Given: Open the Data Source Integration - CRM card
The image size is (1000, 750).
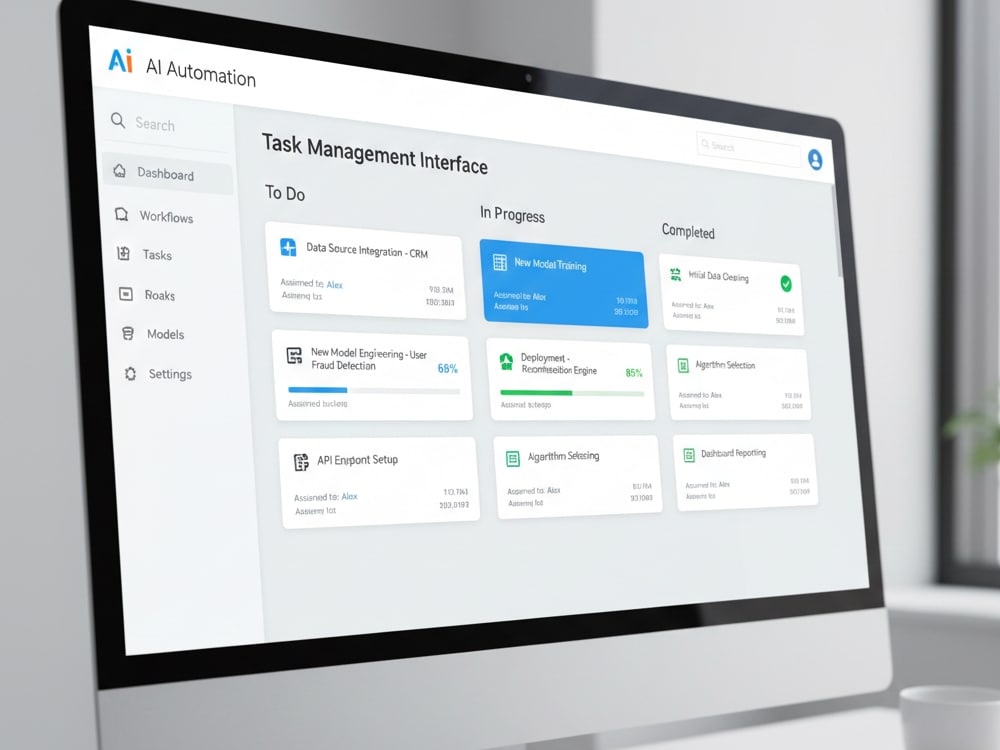Looking at the screenshot, I should point(366,271).
